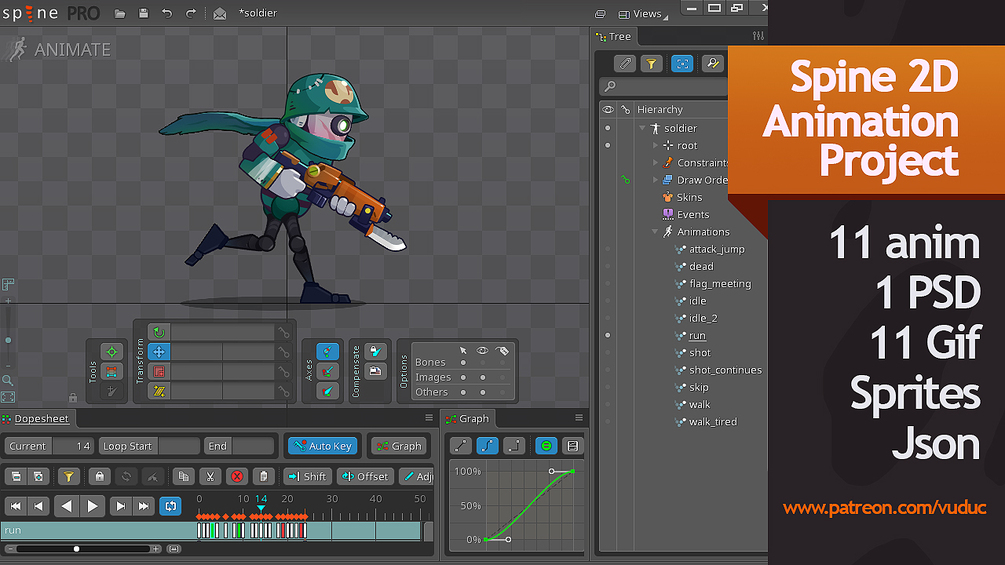Viewport: 1005px width, 565px height.
Task: Click the Hierarchy eye column header
Action: coord(608,110)
